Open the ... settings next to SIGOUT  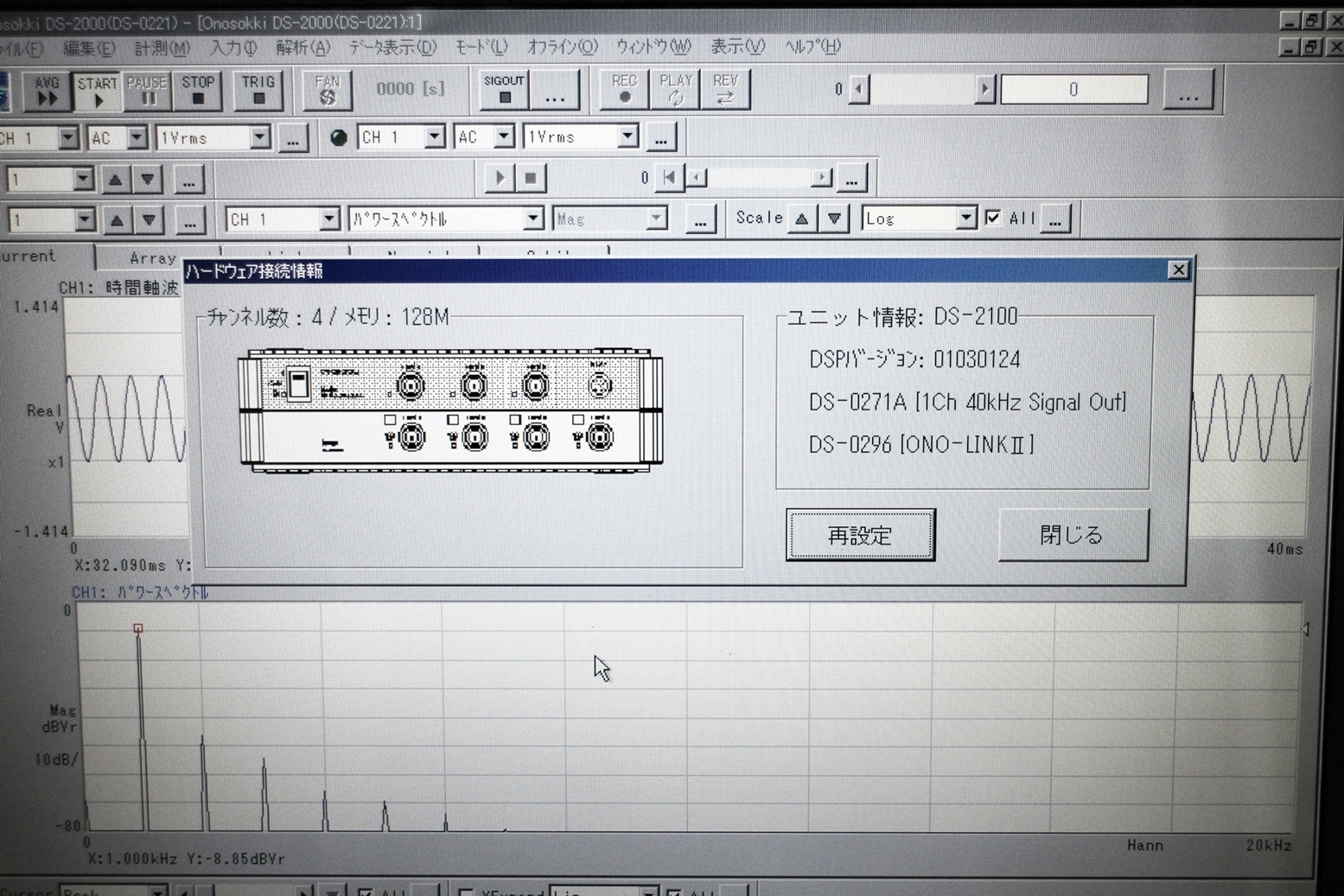pos(554,89)
